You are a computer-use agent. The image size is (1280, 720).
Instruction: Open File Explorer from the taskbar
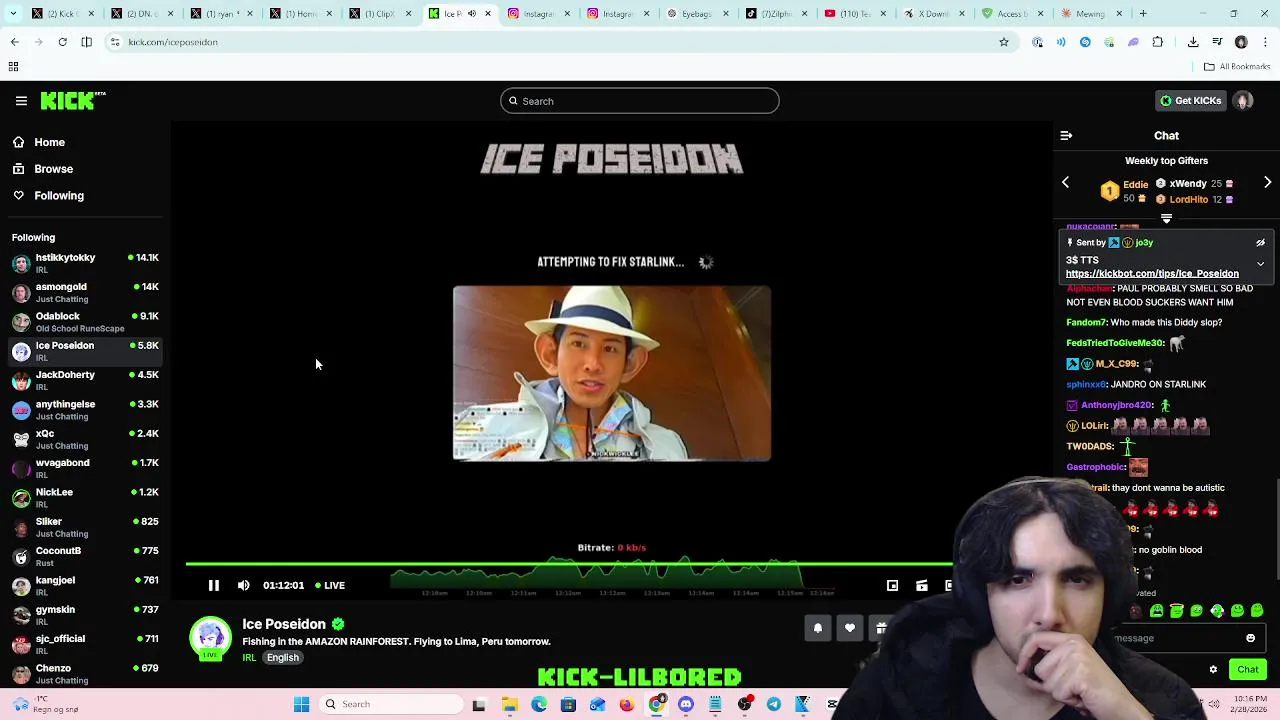[509, 705]
